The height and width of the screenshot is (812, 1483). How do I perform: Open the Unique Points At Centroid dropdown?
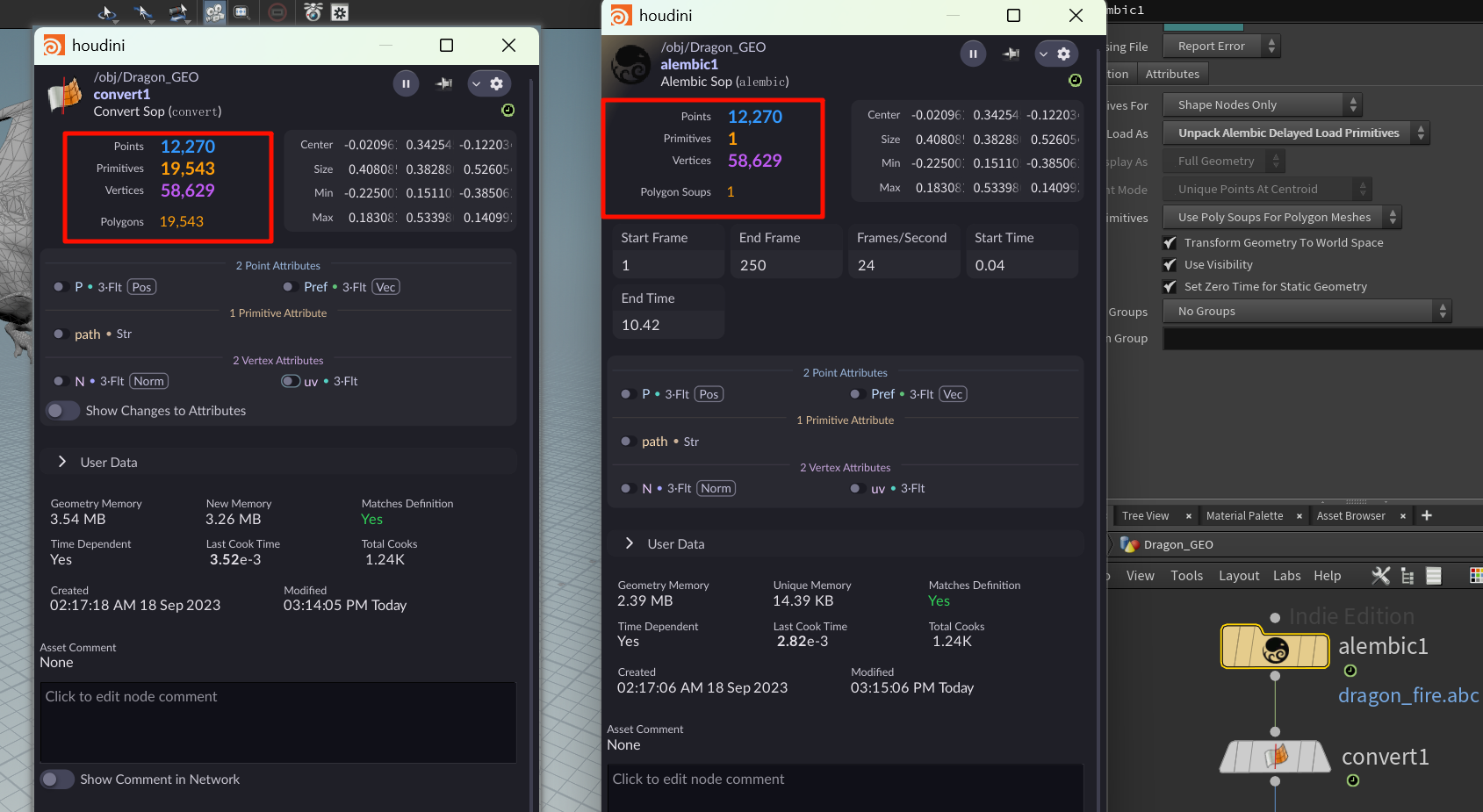pyautogui.click(x=1267, y=189)
